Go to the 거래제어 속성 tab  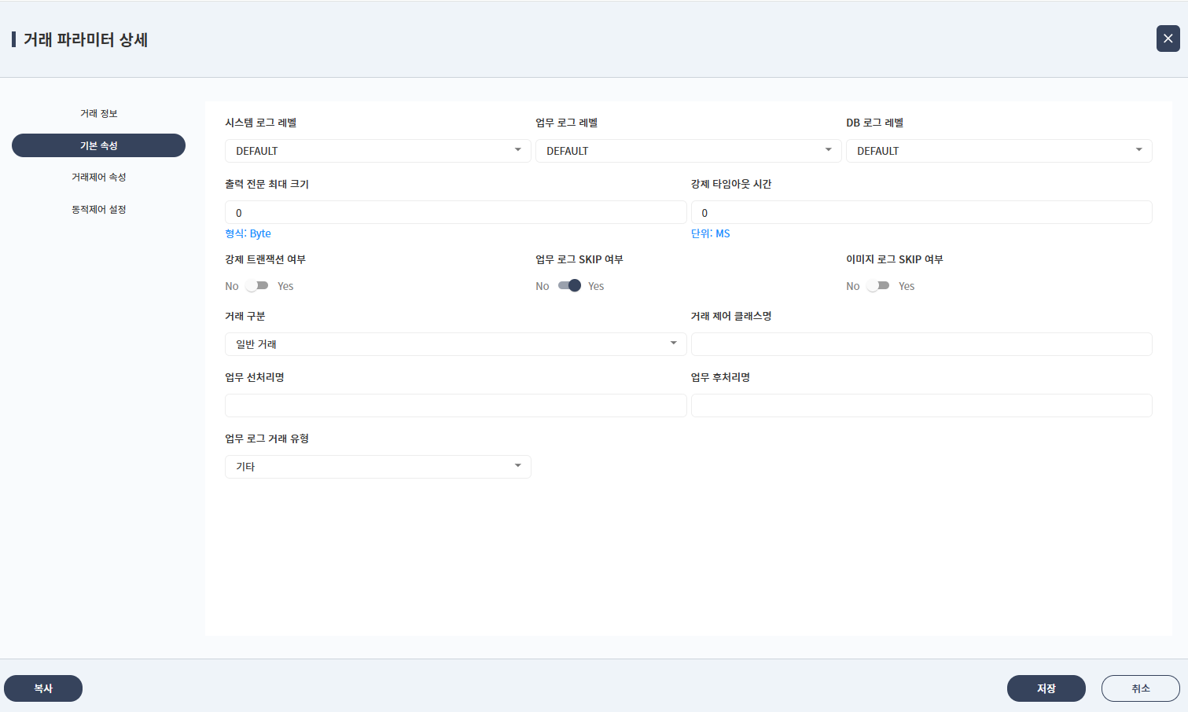pyautogui.click(x=98, y=178)
